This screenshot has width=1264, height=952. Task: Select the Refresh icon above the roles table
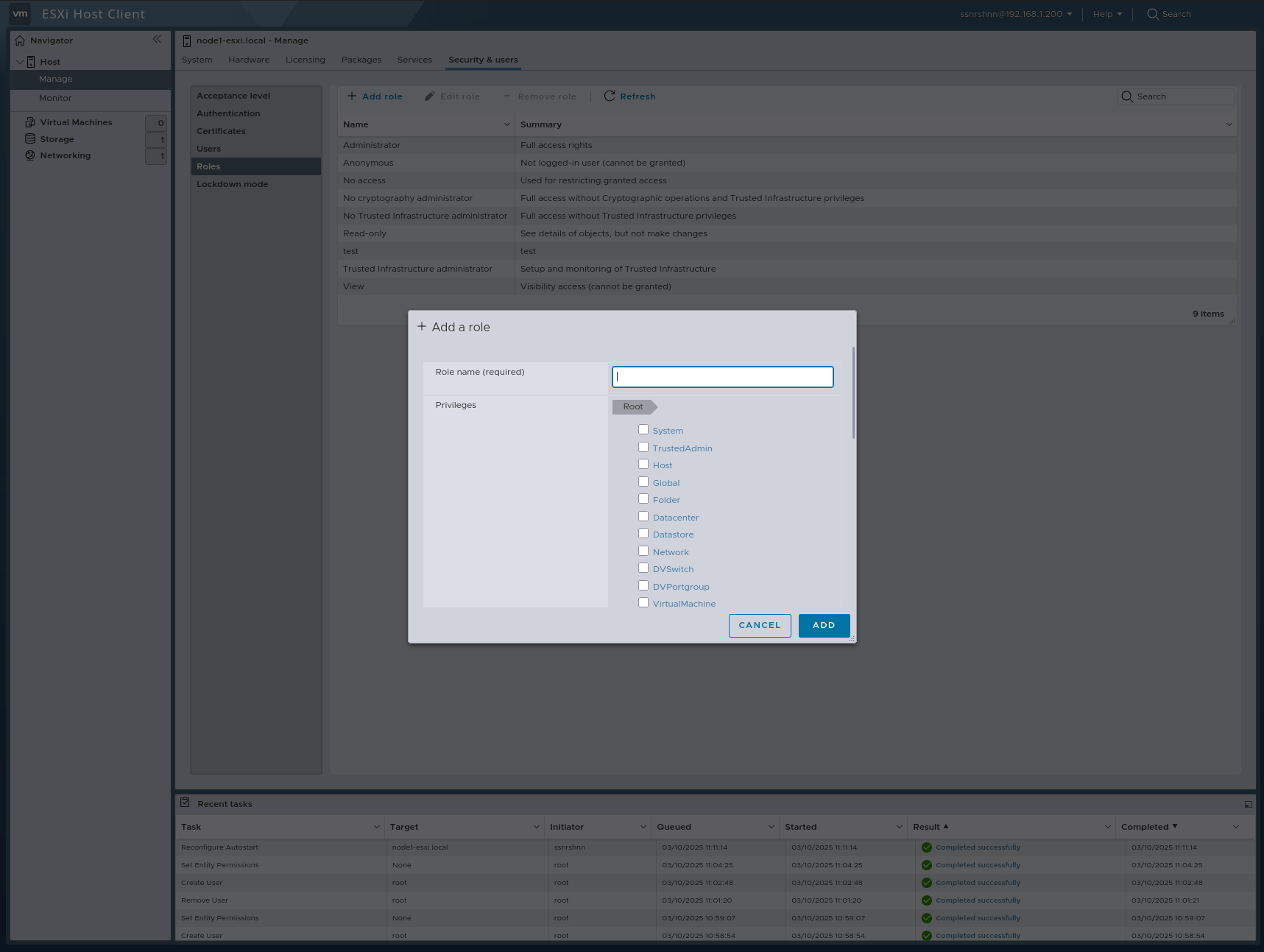[x=609, y=96]
